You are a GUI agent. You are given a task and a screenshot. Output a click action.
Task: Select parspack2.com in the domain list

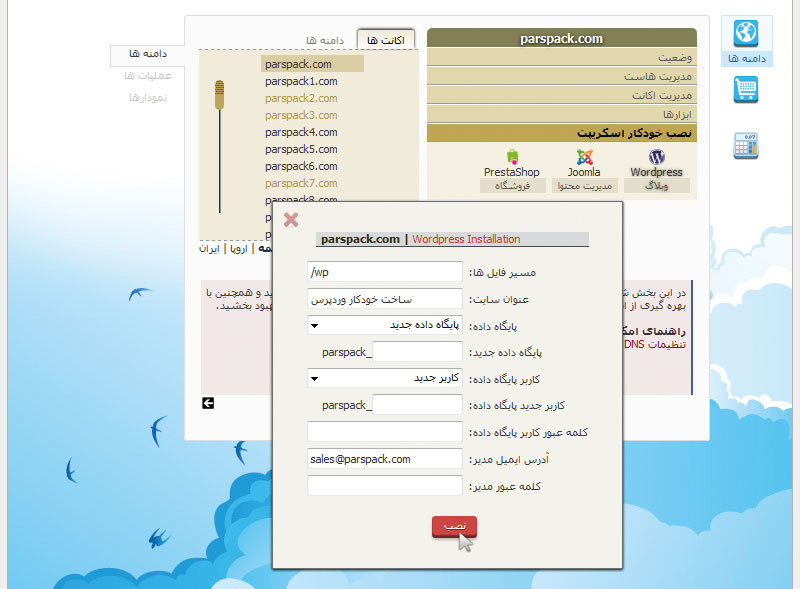coord(301,98)
